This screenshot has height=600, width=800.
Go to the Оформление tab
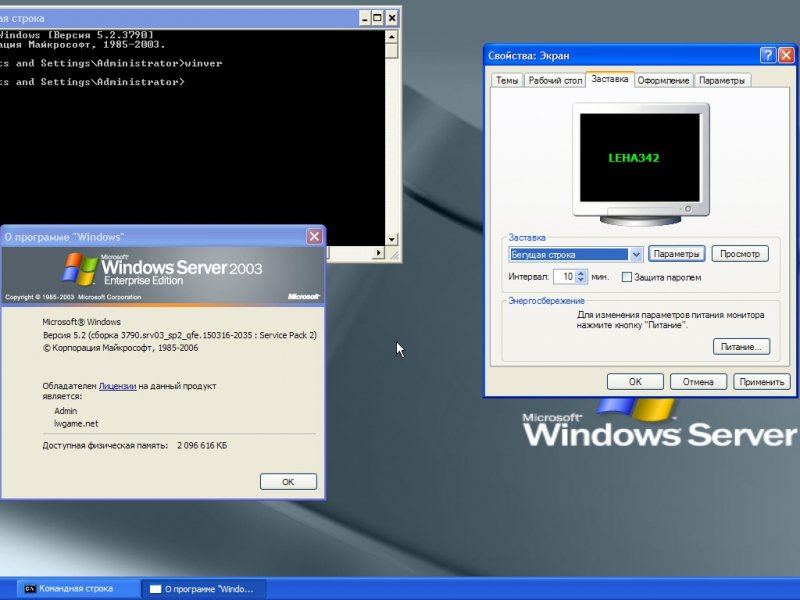[663, 81]
